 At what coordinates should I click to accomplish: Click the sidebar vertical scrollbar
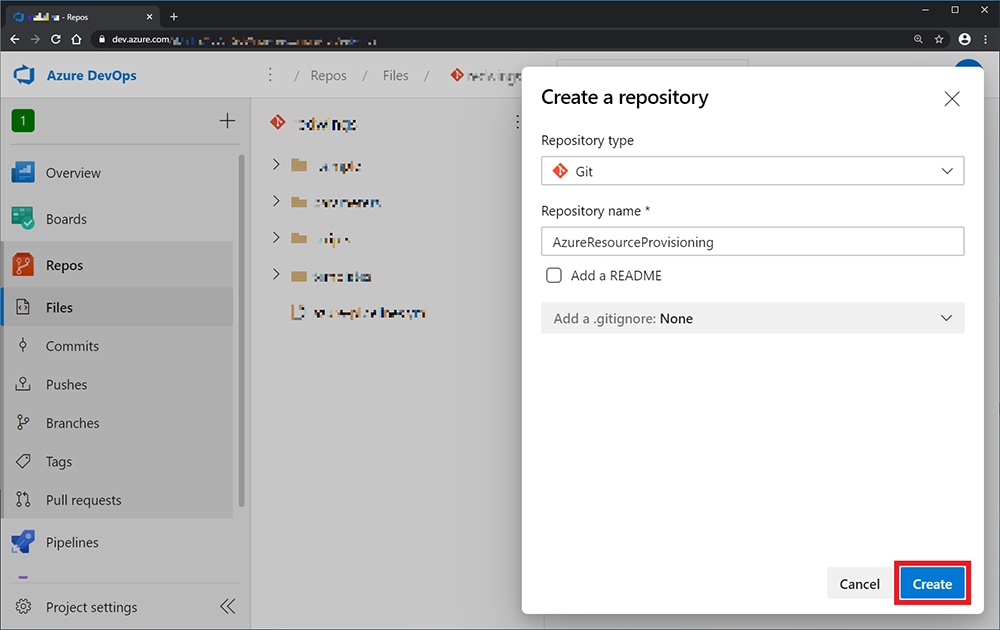pos(242,330)
